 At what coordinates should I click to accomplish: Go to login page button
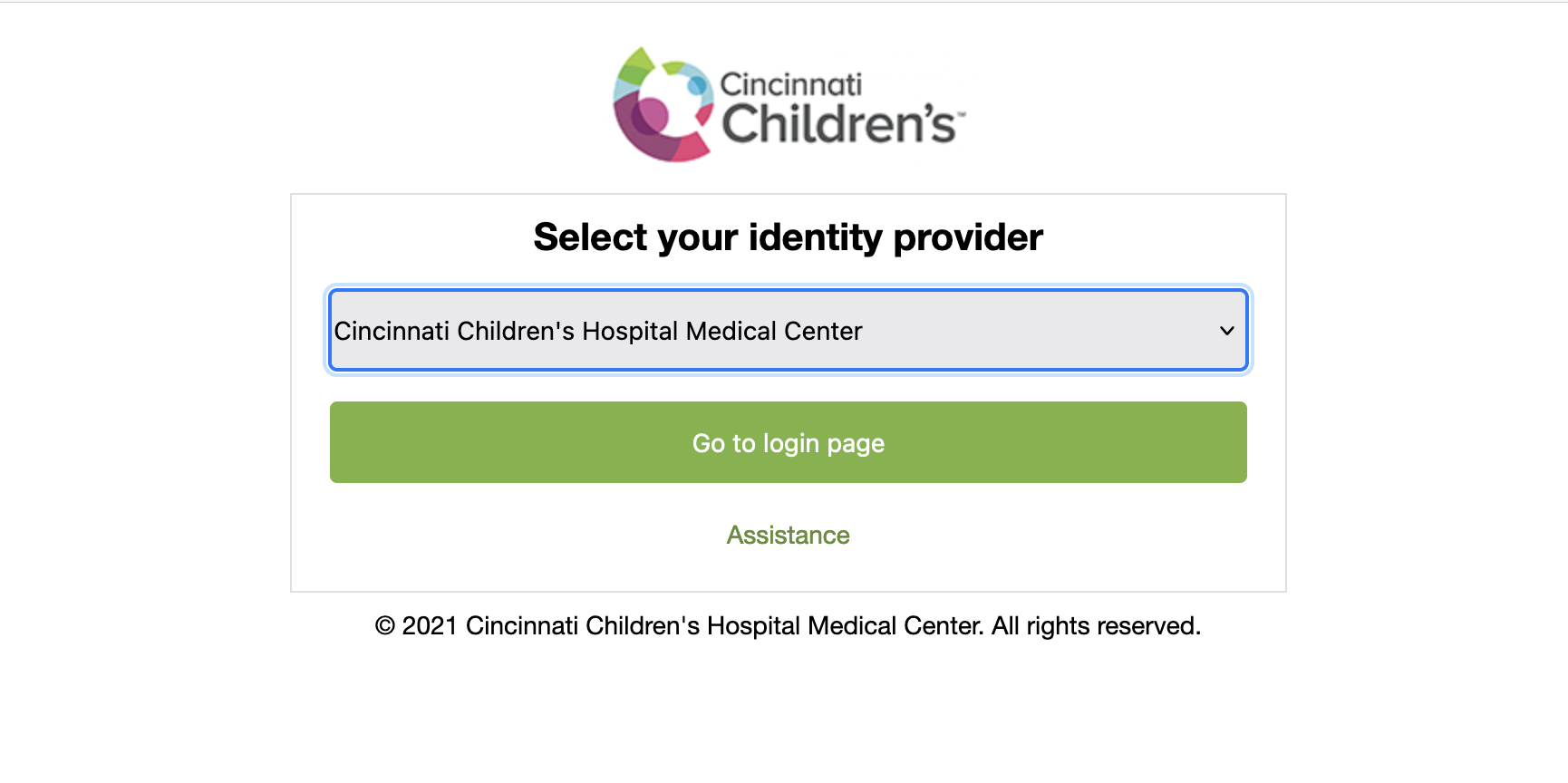click(x=789, y=442)
